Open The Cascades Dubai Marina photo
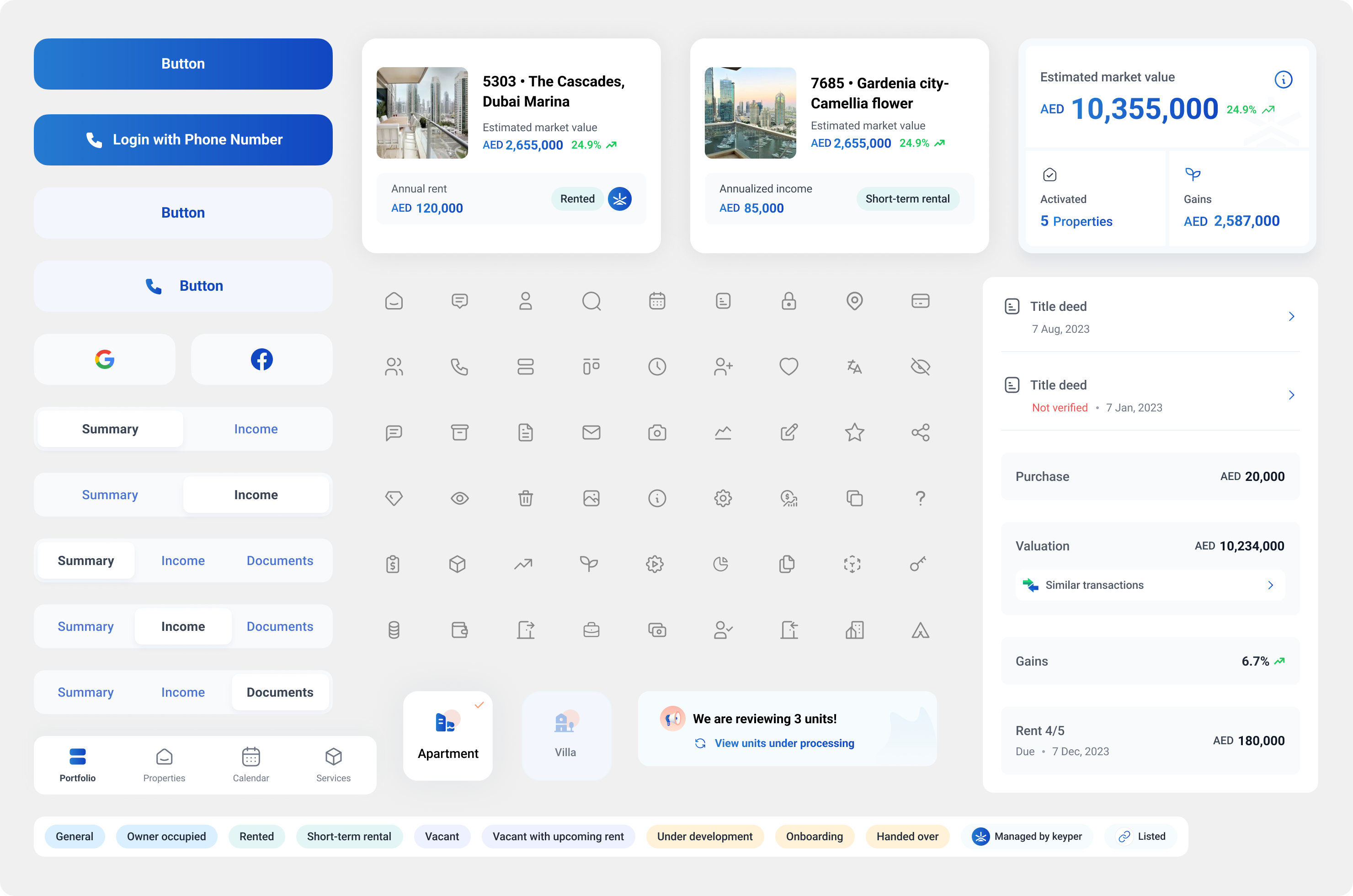Image resolution: width=1353 pixels, height=896 pixels. (x=422, y=113)
